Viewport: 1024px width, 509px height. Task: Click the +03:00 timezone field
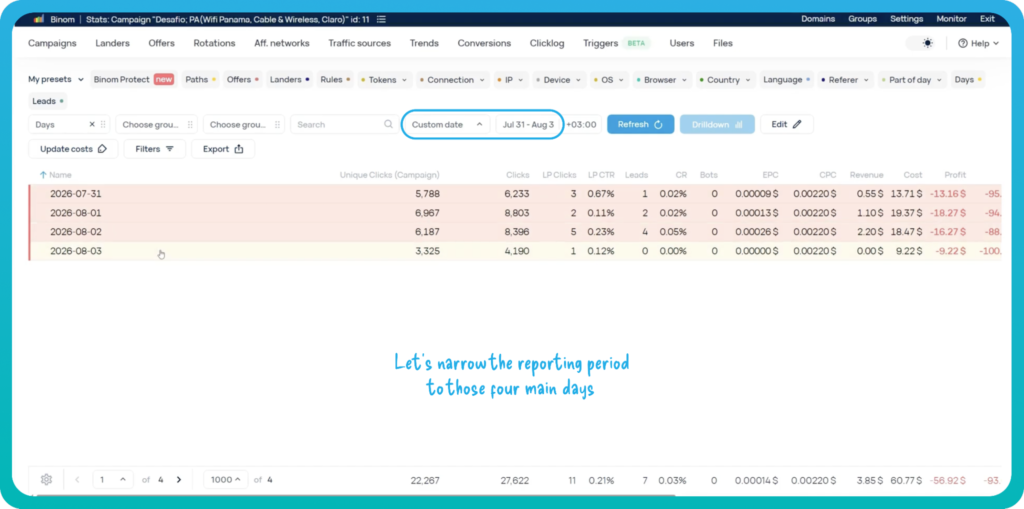(581, 124)
